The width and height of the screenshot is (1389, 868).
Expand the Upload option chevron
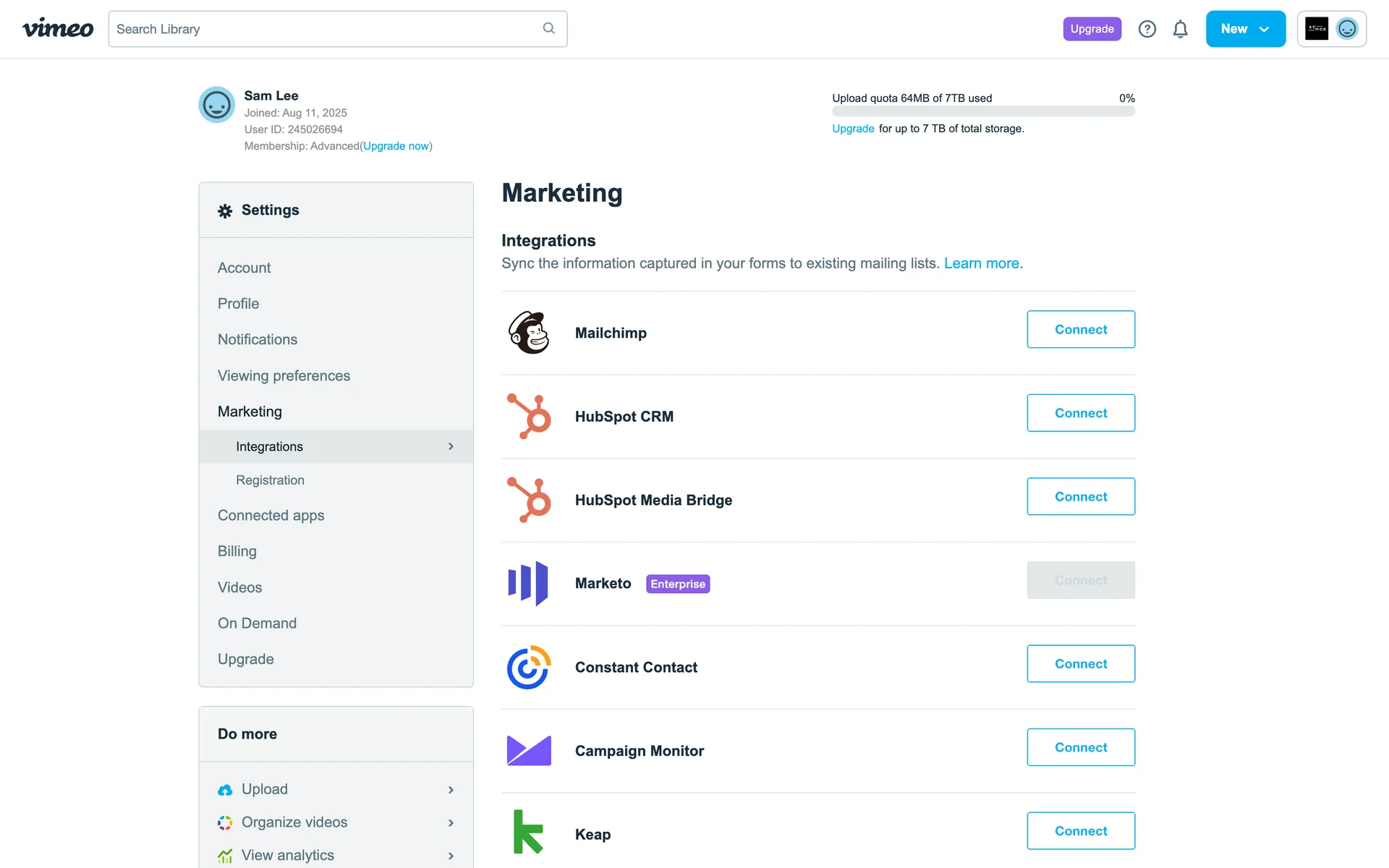click(451, 790)
